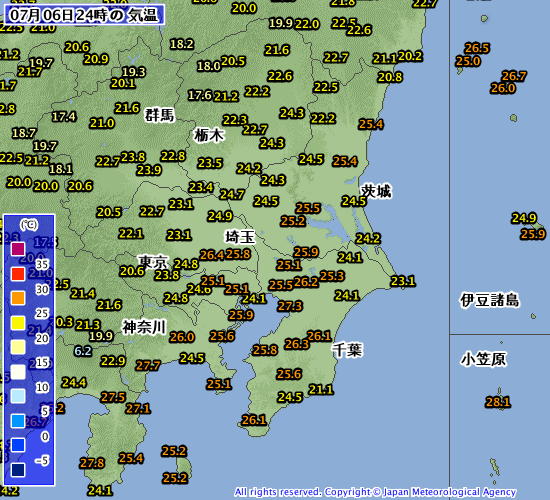Screen dimensions: 550x500
Task: Click the 28.1 reading in 小笠原
Action: pos(498,402)
